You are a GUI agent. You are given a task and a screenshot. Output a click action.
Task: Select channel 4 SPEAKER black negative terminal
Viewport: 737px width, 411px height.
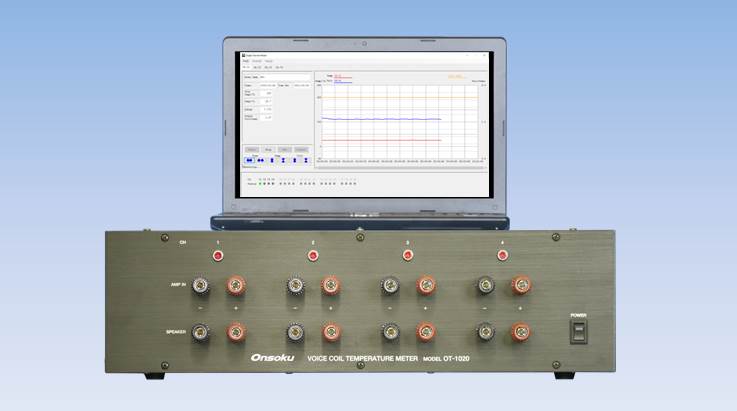pyautogui.click(x=486, y=332)
